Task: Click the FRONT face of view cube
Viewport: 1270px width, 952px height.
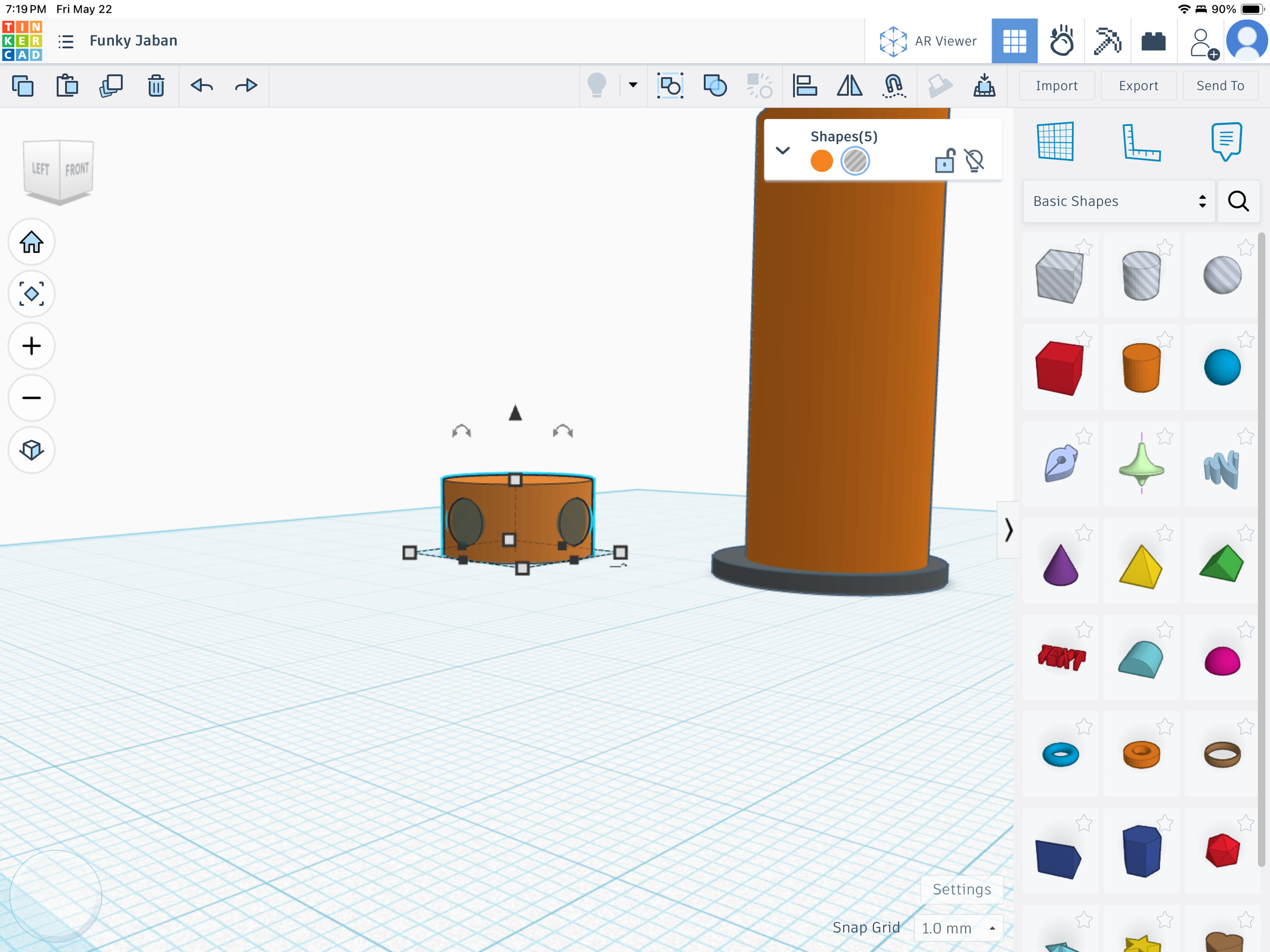Action: pos(76,169)
